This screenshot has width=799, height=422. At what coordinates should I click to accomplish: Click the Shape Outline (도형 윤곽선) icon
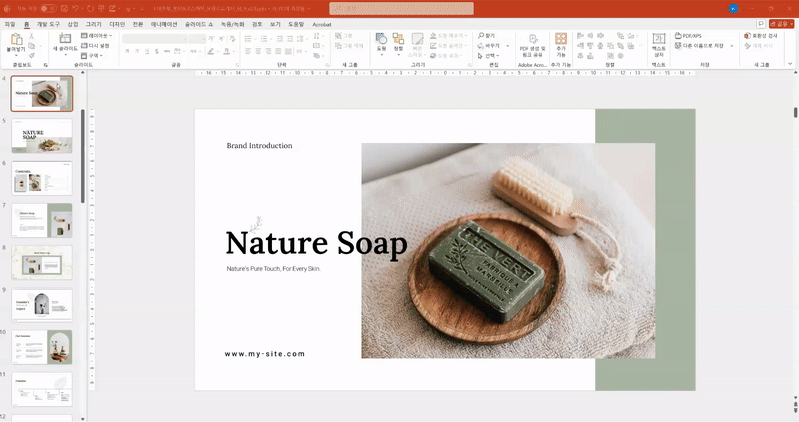pos(433,46)
